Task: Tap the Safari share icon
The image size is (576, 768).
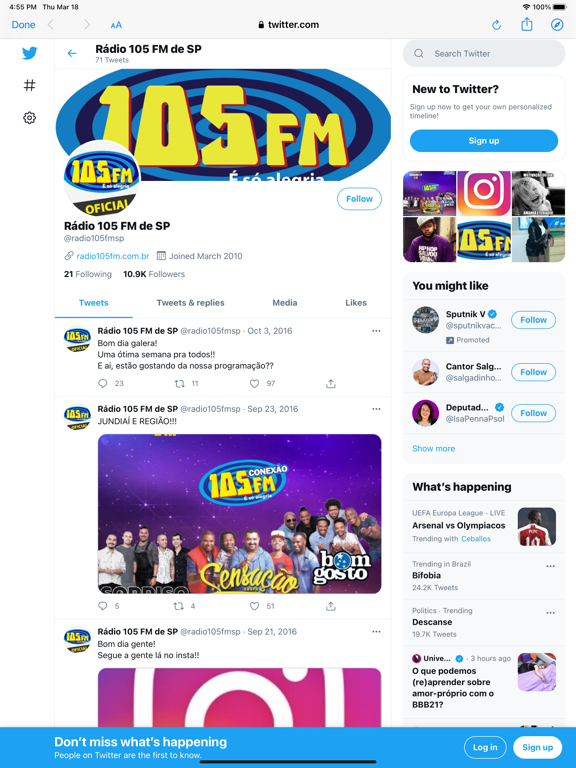Action: click(x=527, y=24)
